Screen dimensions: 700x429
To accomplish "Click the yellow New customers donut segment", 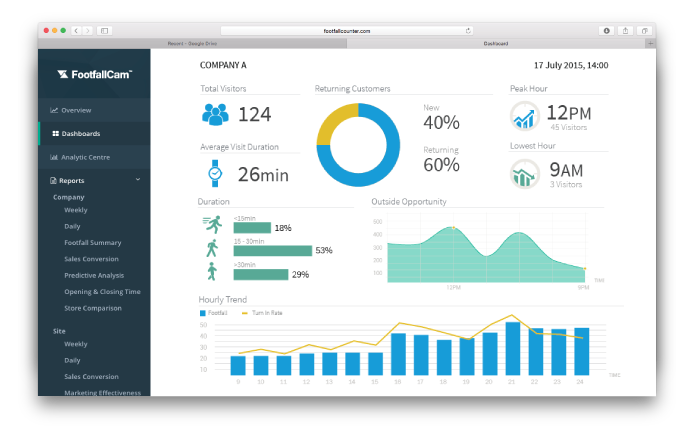I will tap(333, 118).
